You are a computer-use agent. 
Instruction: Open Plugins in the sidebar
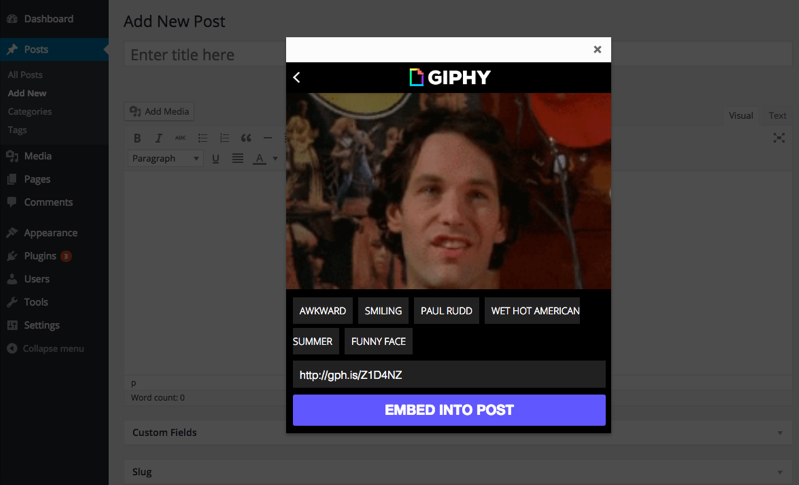(40, 256)
